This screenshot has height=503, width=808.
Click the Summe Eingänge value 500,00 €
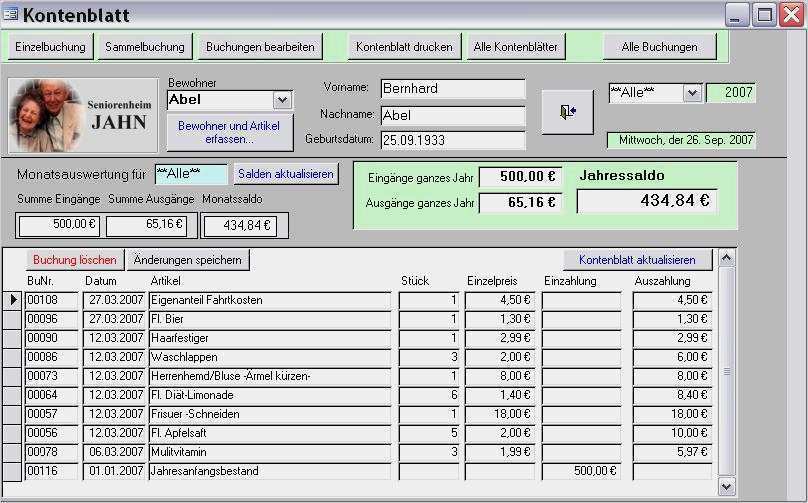point(59,225)
